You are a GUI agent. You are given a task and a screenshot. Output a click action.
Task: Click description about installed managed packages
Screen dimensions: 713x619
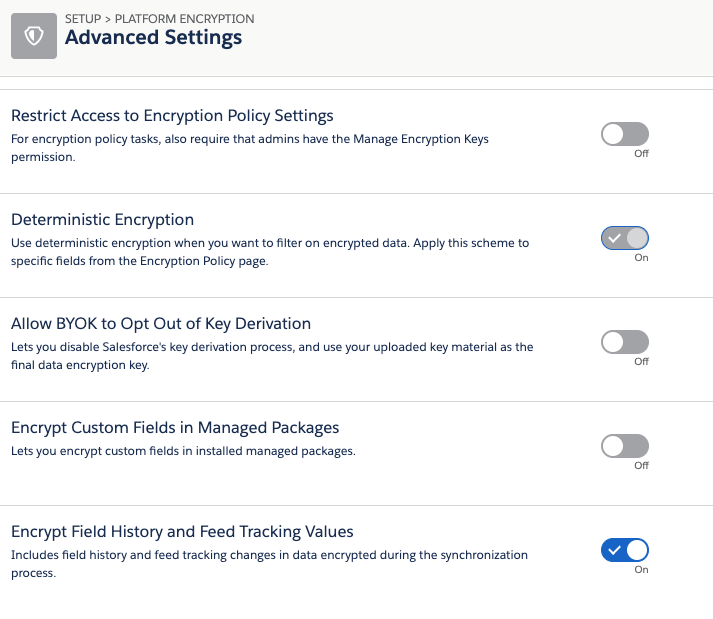pyautogui.click(x=183, y=451)
